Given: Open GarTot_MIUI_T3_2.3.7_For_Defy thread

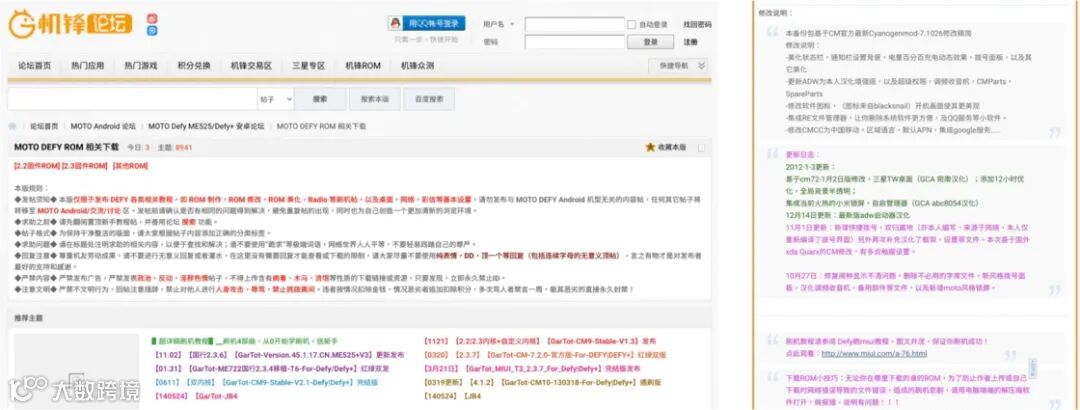Looking at the screenshot, I should click(532, 369).
